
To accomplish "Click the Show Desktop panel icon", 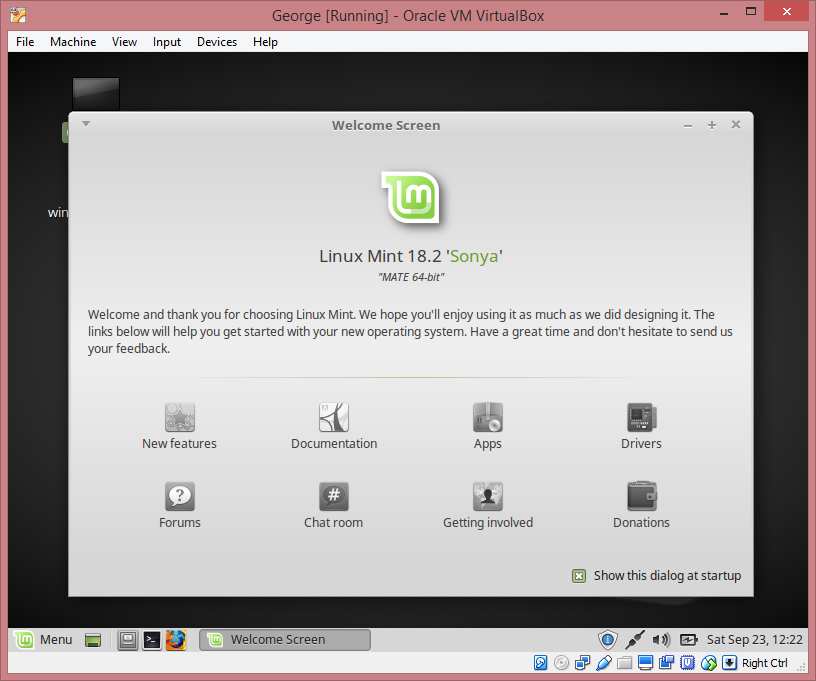I will pyautogui.click(x=93, y=640).
